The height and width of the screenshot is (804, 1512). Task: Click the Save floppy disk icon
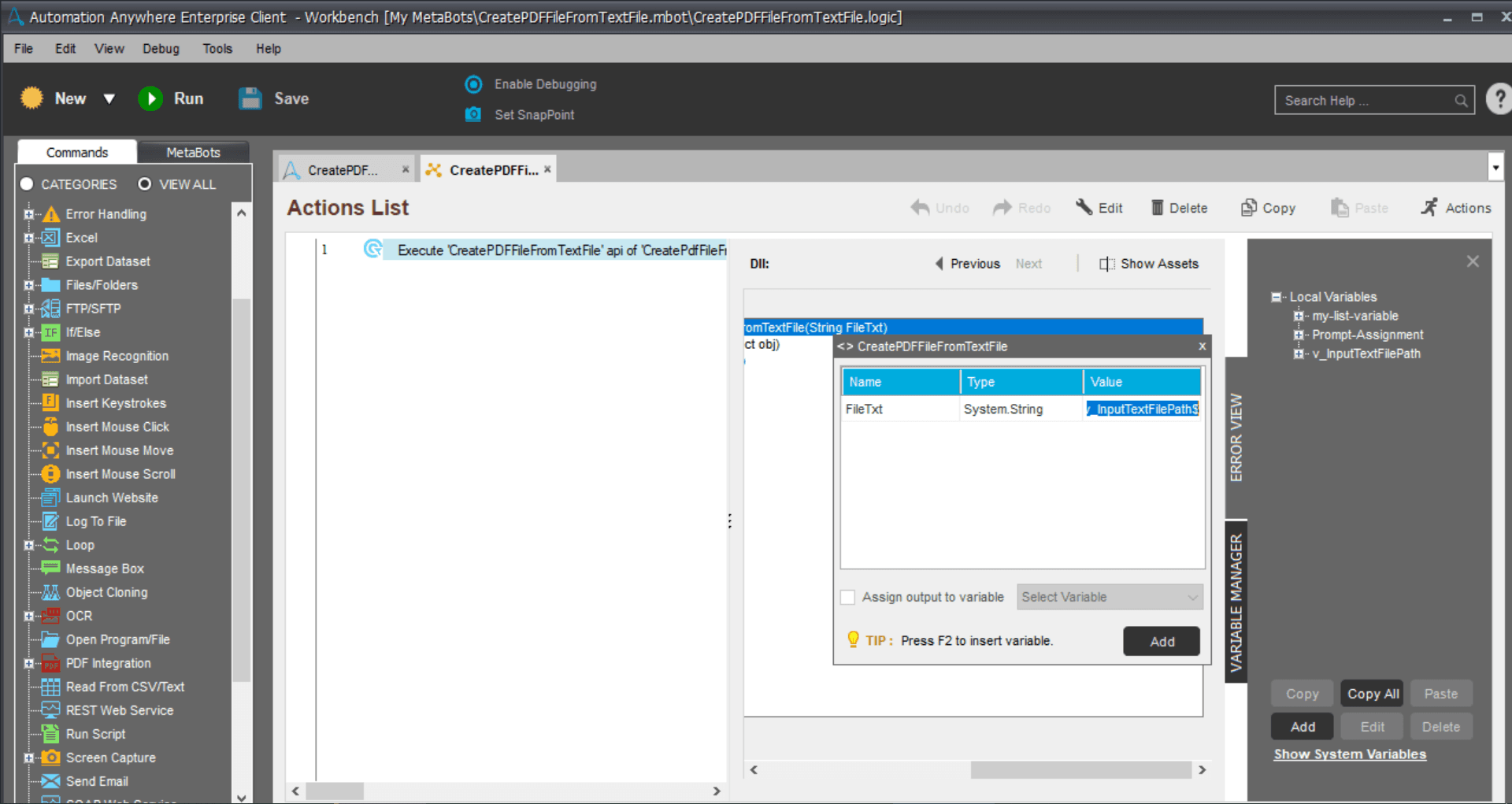coord(250,98)
